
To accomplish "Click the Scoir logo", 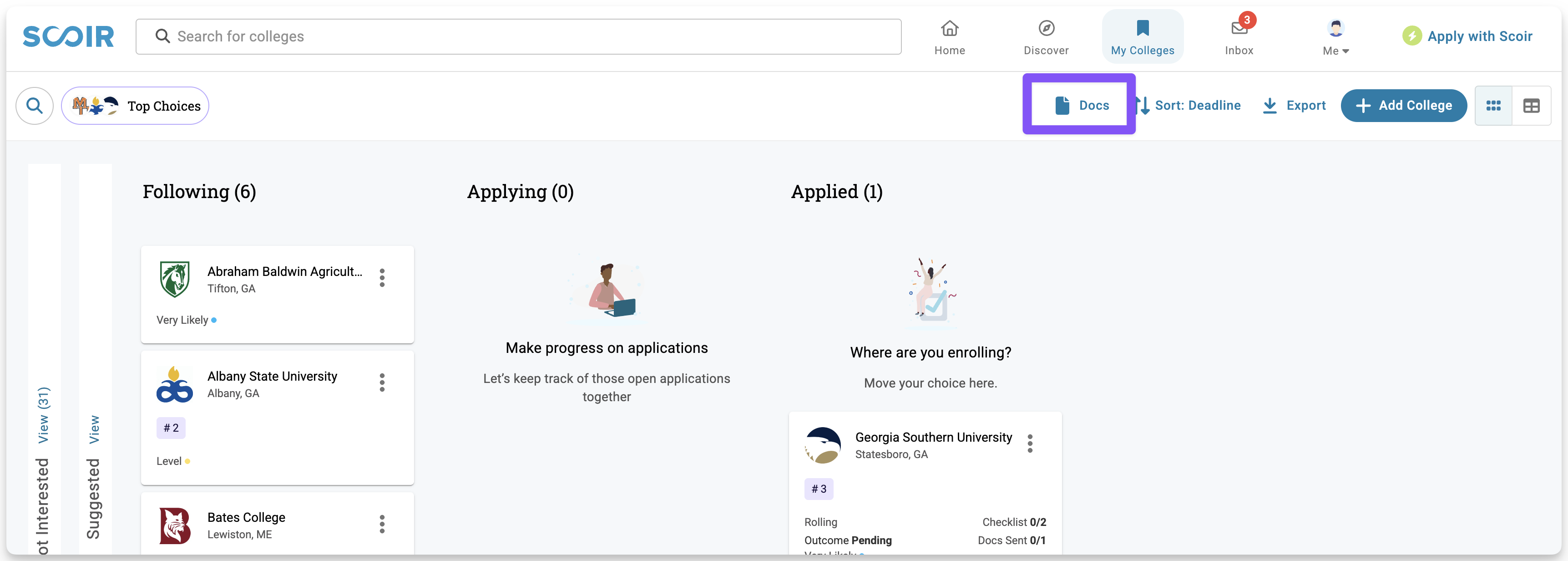I will (68, 36).
